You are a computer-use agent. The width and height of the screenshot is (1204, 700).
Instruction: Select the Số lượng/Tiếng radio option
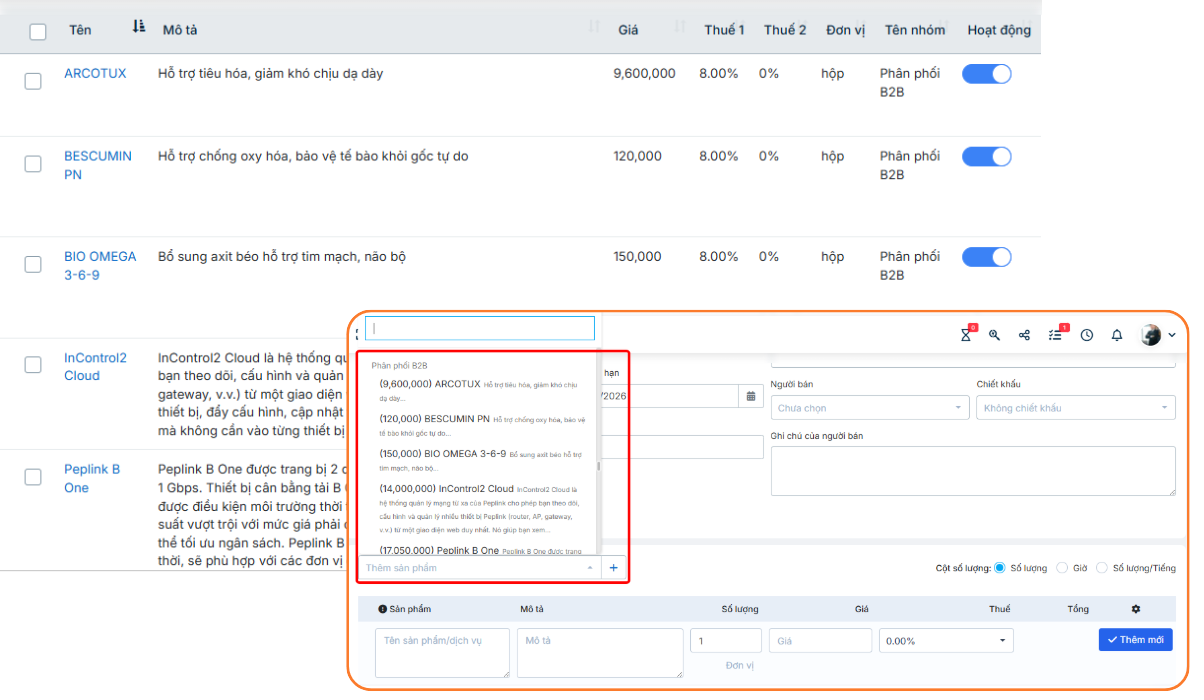point(1103,568)
